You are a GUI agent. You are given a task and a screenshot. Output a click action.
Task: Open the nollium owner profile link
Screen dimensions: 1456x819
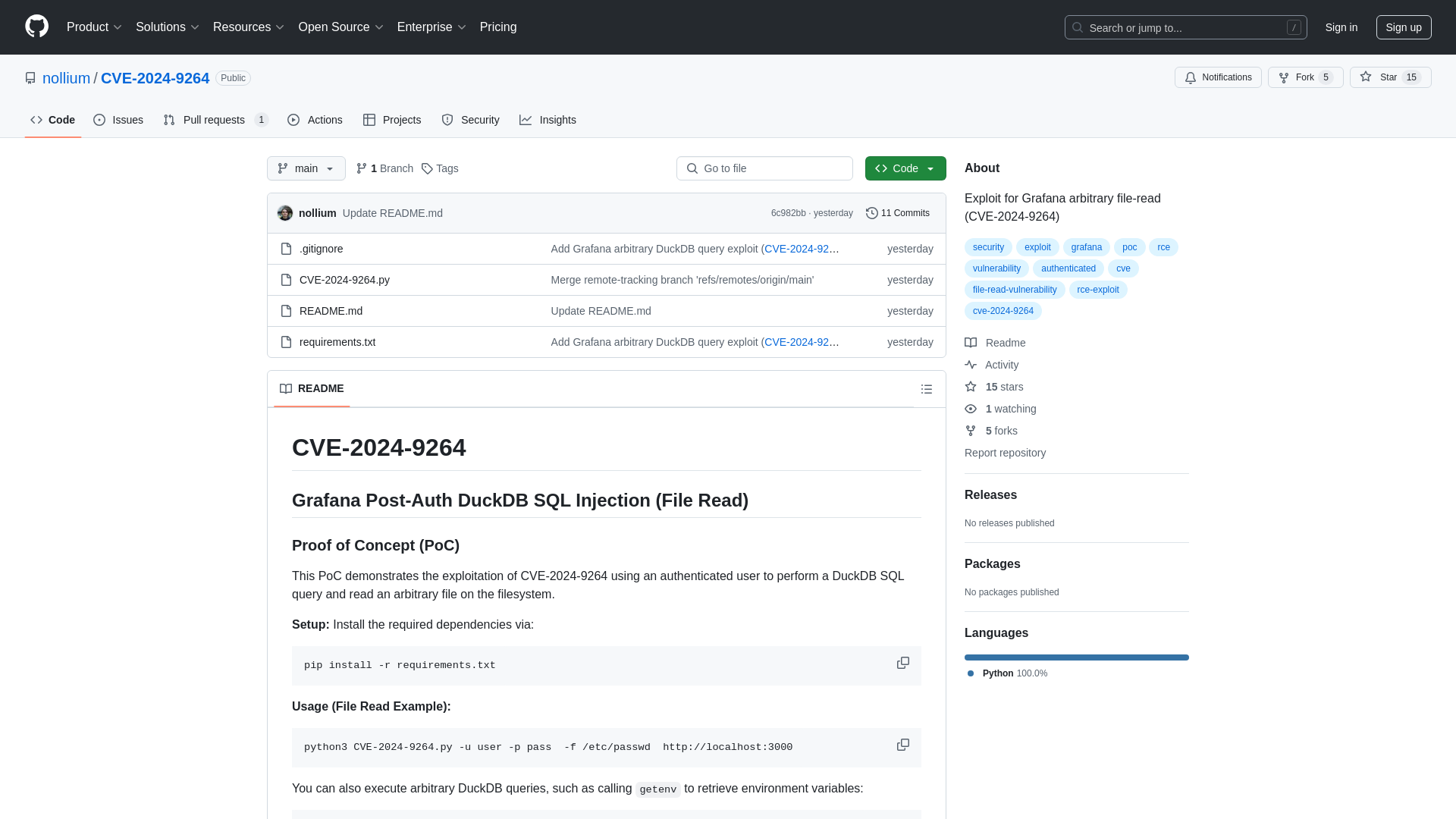pyautogui.click(x=66, y=78)
